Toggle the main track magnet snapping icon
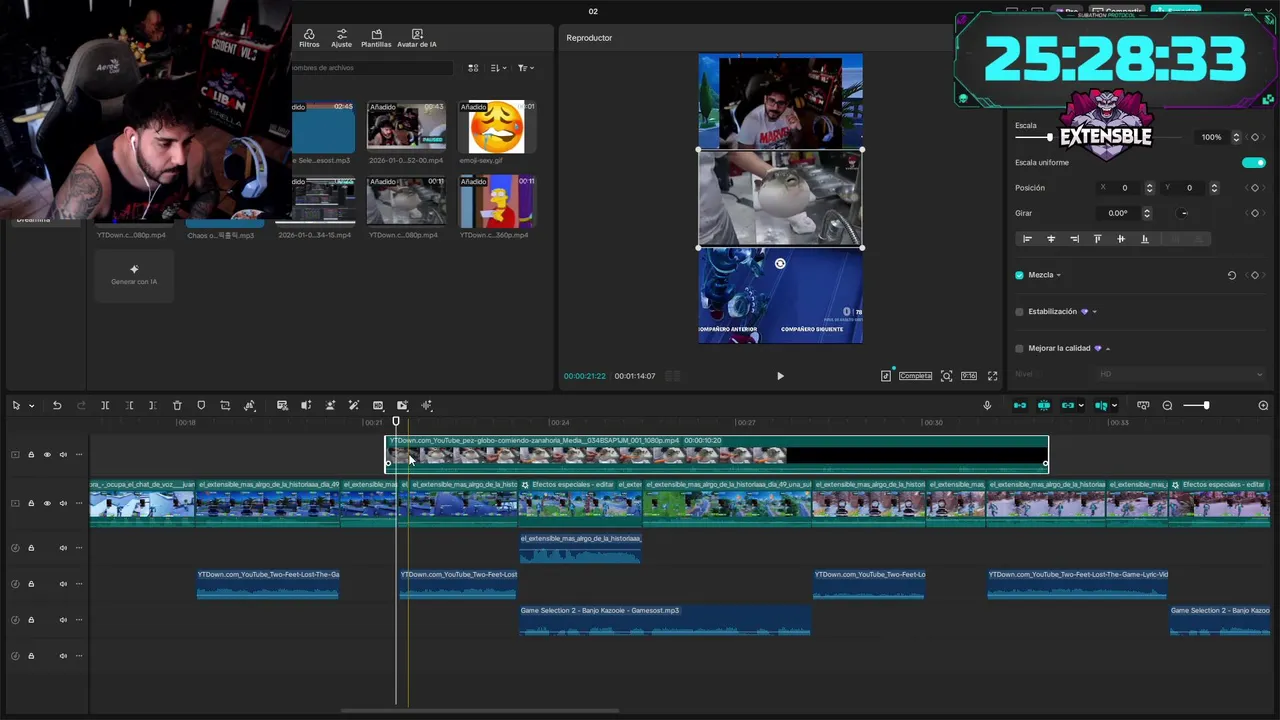This screenshot has height=720, width=1280. 1020,405
